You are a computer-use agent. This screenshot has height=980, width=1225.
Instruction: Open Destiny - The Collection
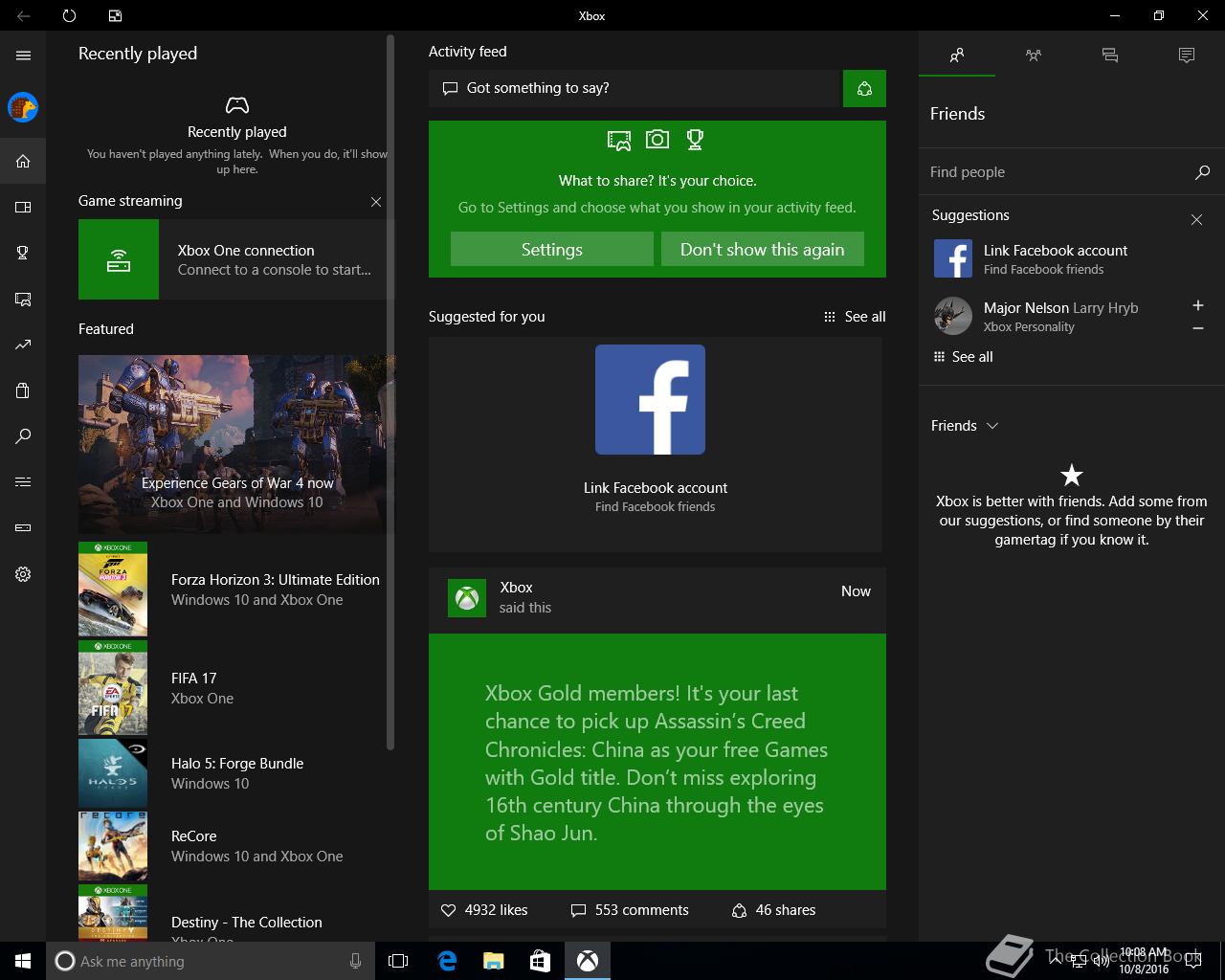236,913
